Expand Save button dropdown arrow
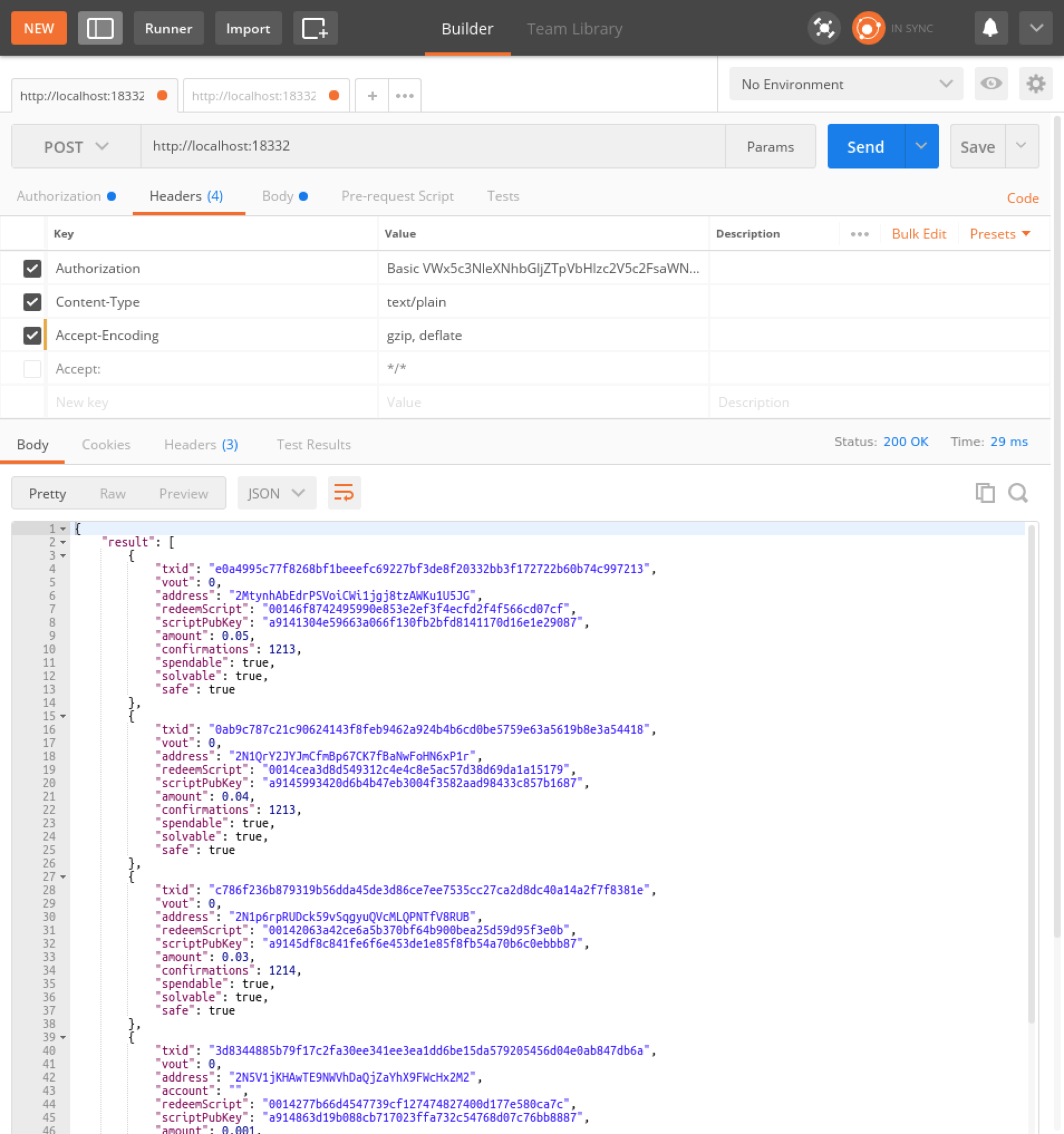This screenshot has height=1134, width=1064. coord(1021,146)
